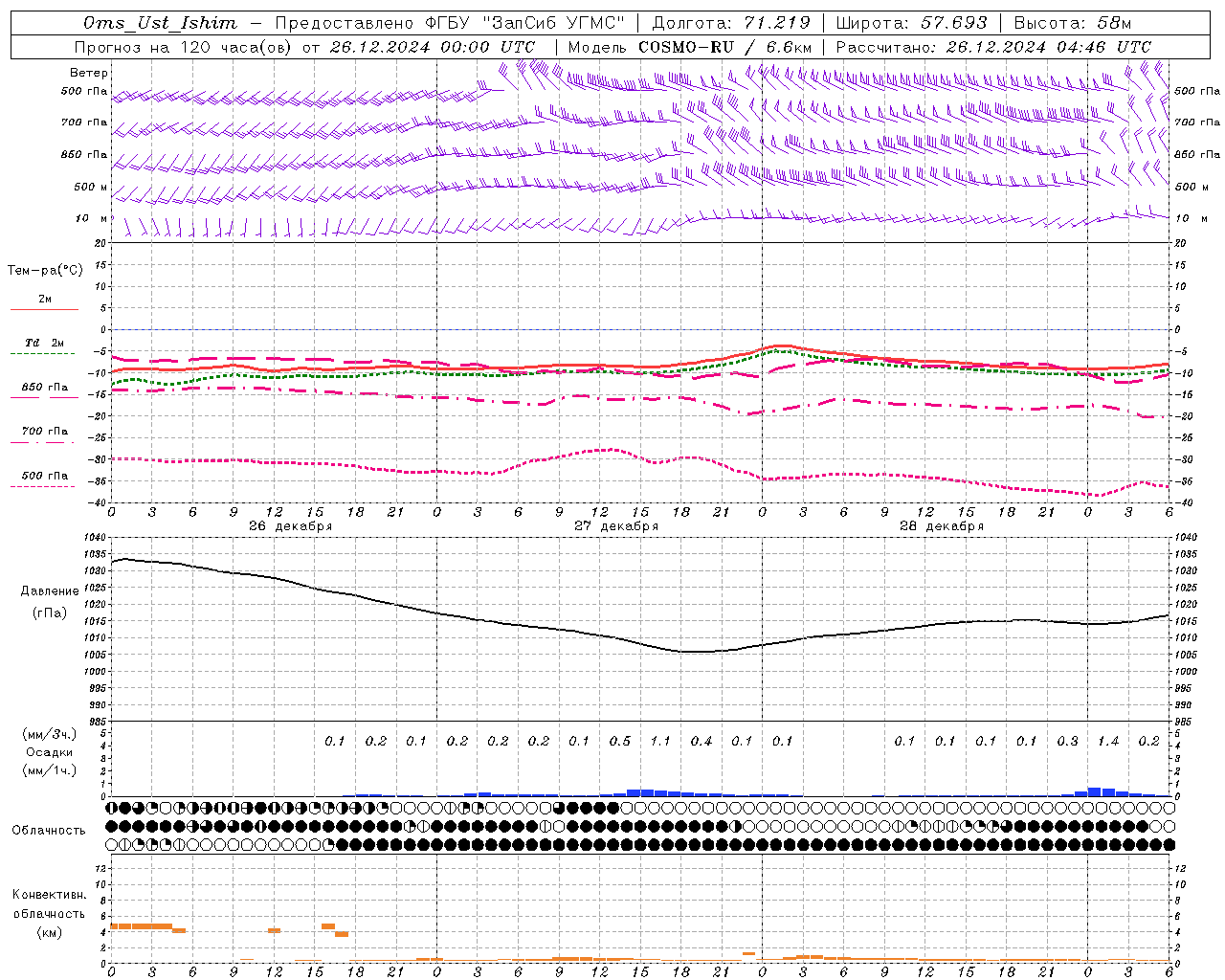Select the 1.1 precipitation value
Screen dimensions: 1225x980
[660, 742]
